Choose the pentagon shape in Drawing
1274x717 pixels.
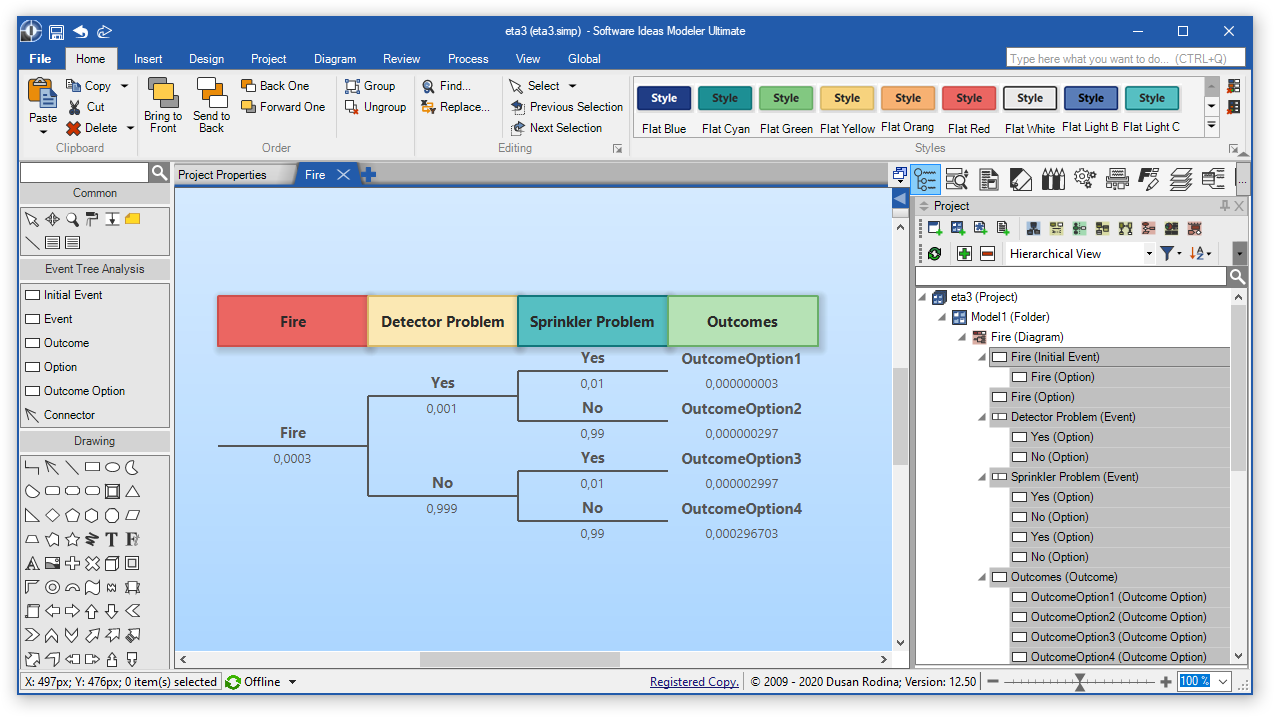(72, 515)
